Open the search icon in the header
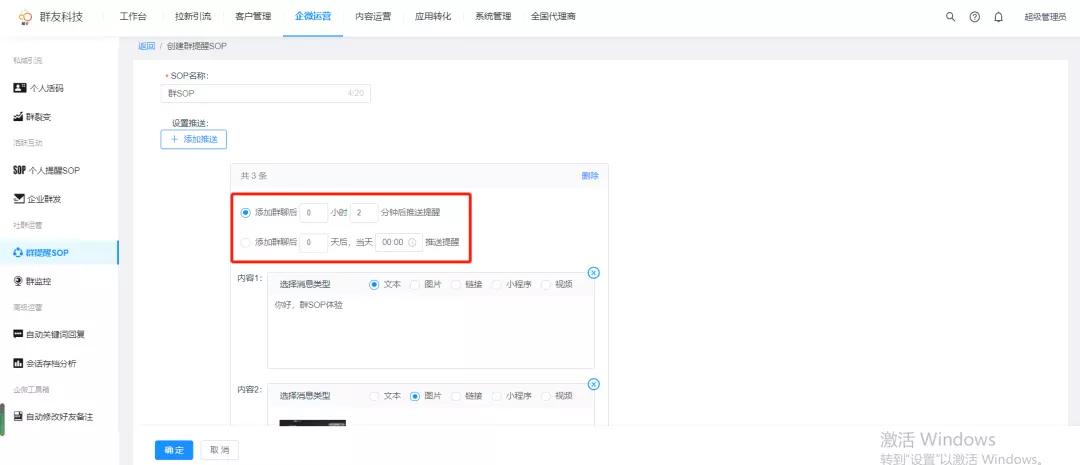 [951, 17]
